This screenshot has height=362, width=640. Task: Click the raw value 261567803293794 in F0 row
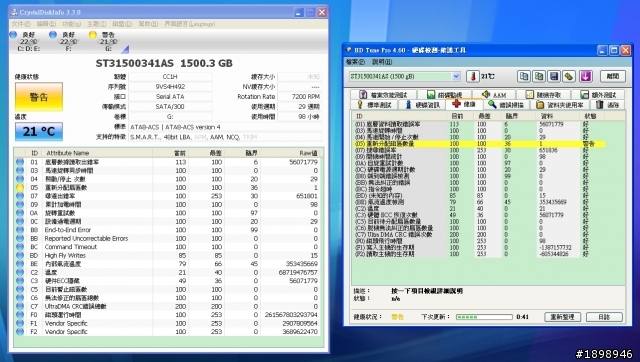click(291, 315)
